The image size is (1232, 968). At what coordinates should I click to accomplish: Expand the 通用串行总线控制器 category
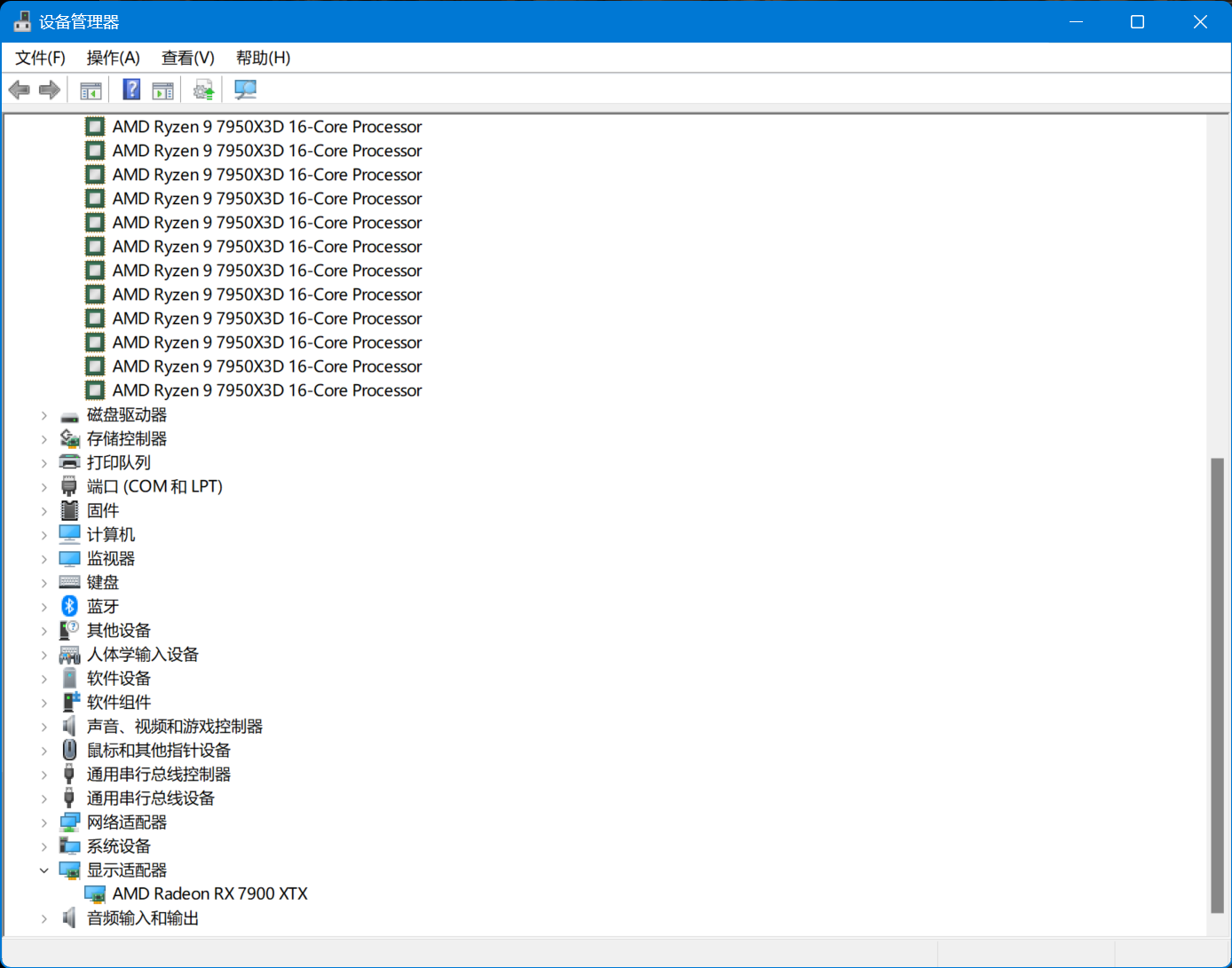pyautogui.click(x=43, y=775)
